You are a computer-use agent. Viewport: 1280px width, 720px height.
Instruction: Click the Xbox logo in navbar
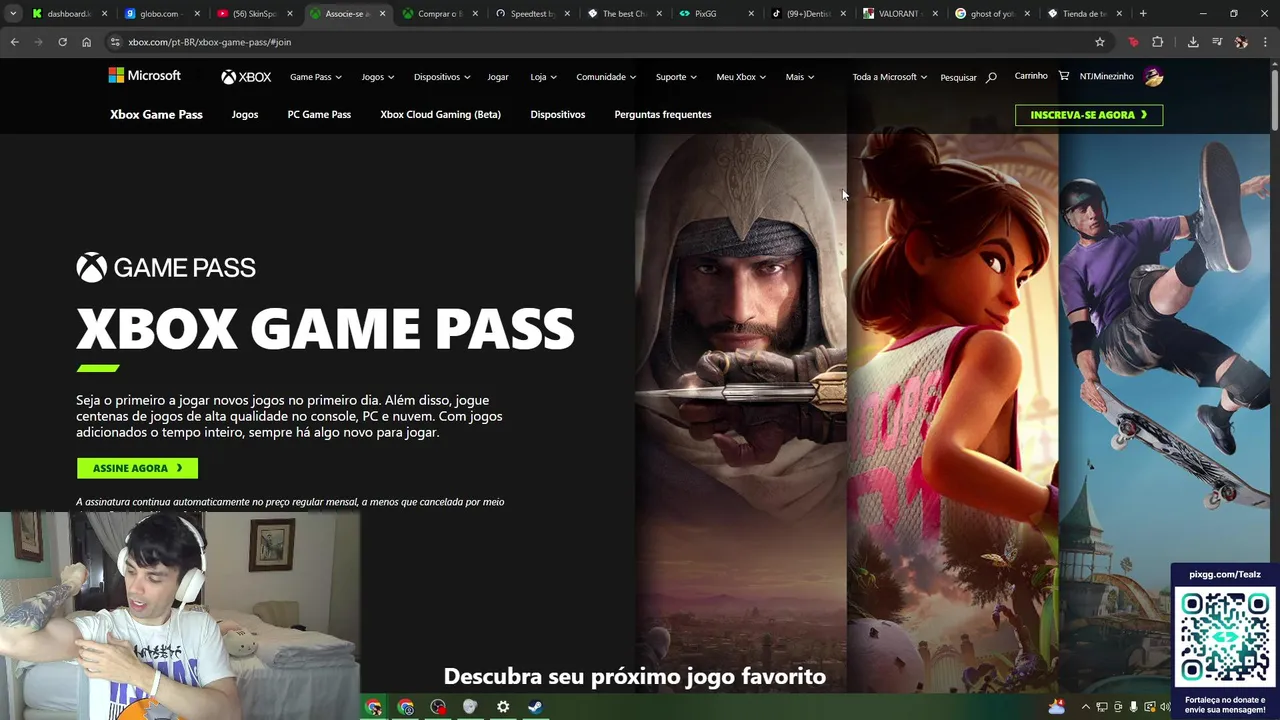click(x=246, y=77)
